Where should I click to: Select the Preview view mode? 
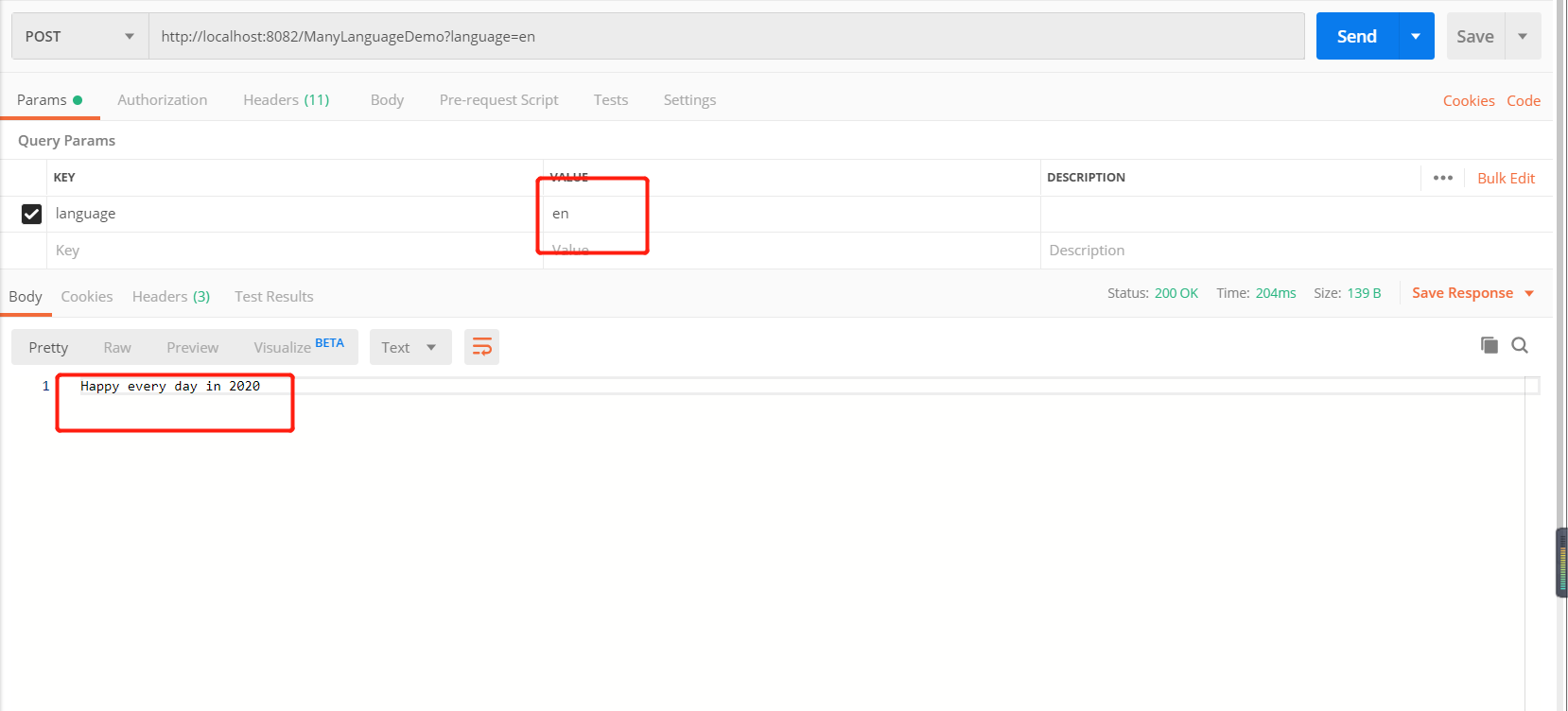pos(193,347)
